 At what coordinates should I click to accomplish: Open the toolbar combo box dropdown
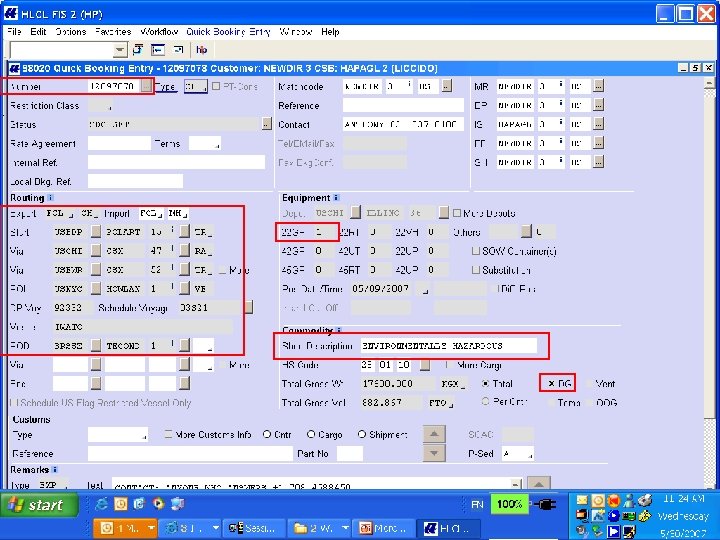pos(120,50)
